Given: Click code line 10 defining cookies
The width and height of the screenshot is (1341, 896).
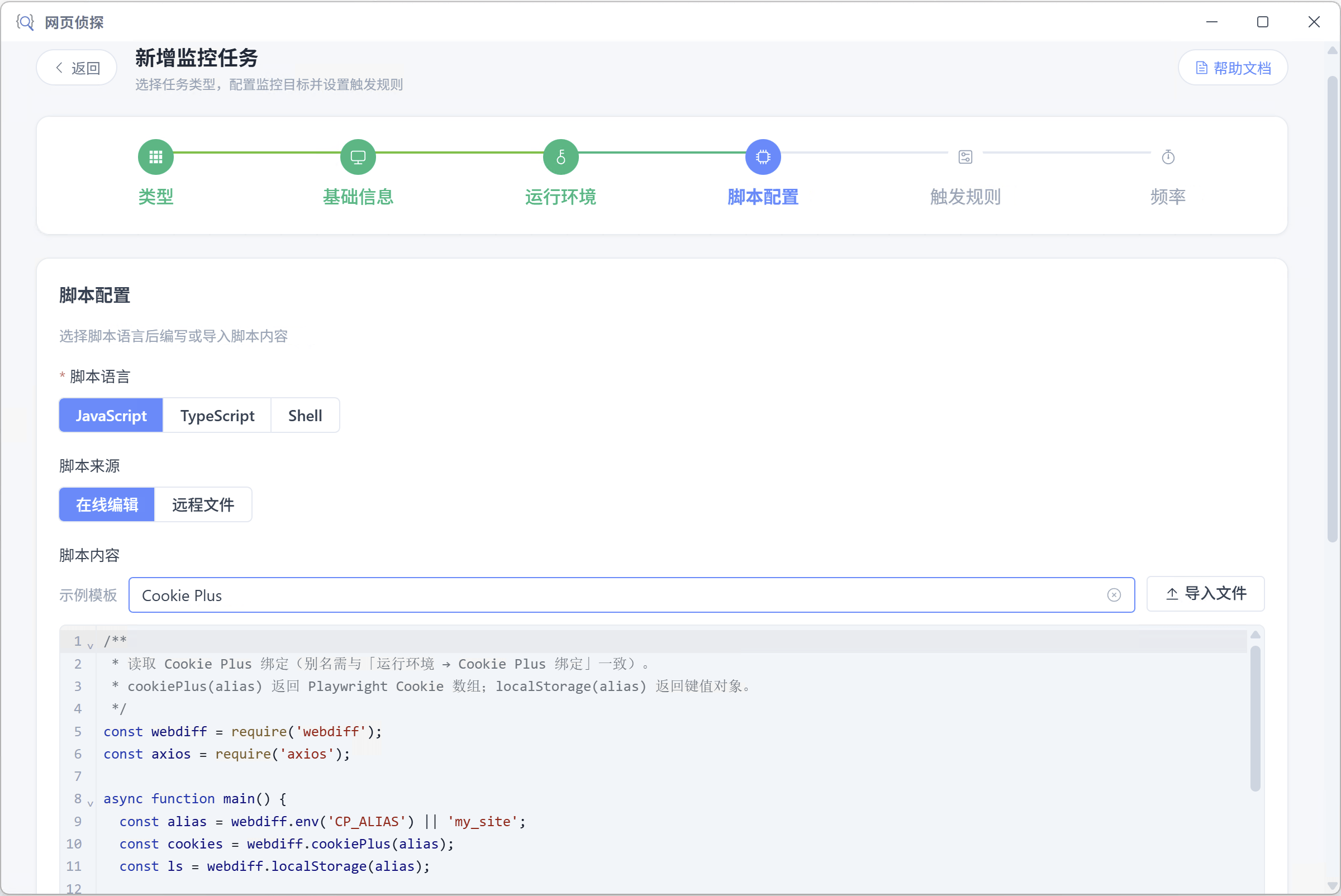Looking at the screenshot, I should [287, 843].
